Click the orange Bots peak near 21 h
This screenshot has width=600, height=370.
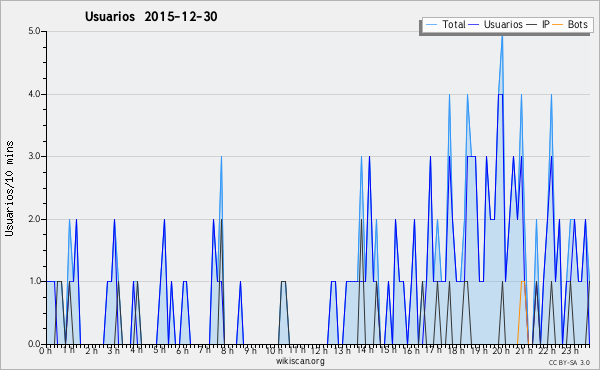[523, 282]
